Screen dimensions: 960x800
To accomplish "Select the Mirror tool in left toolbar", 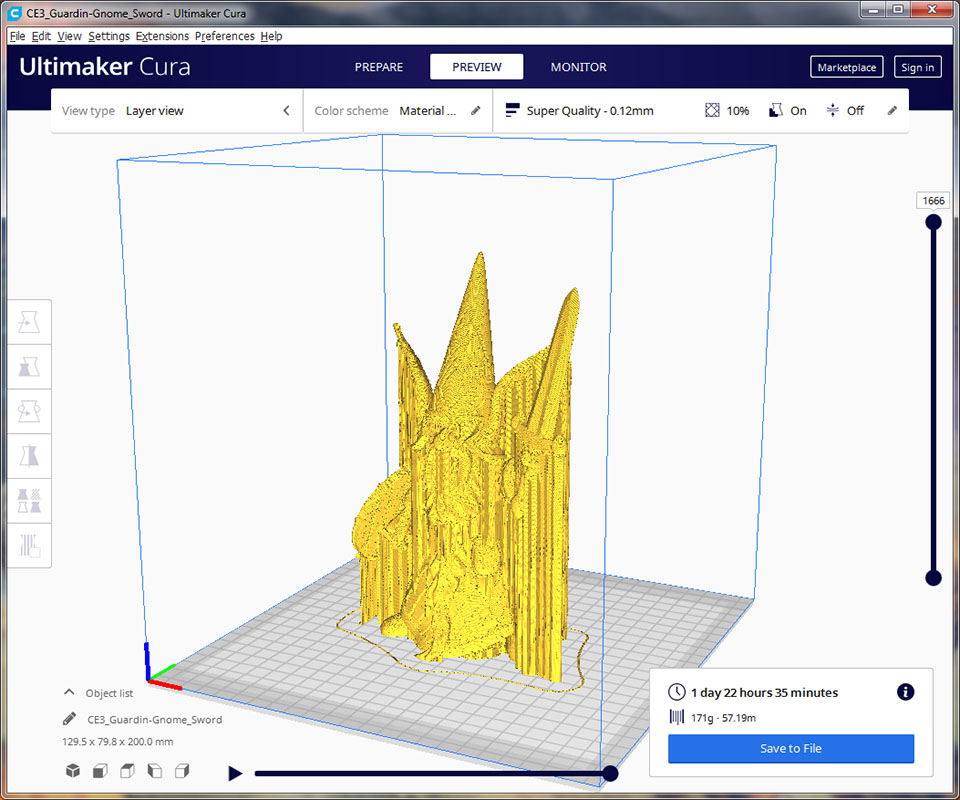I will tap(29, 456).
